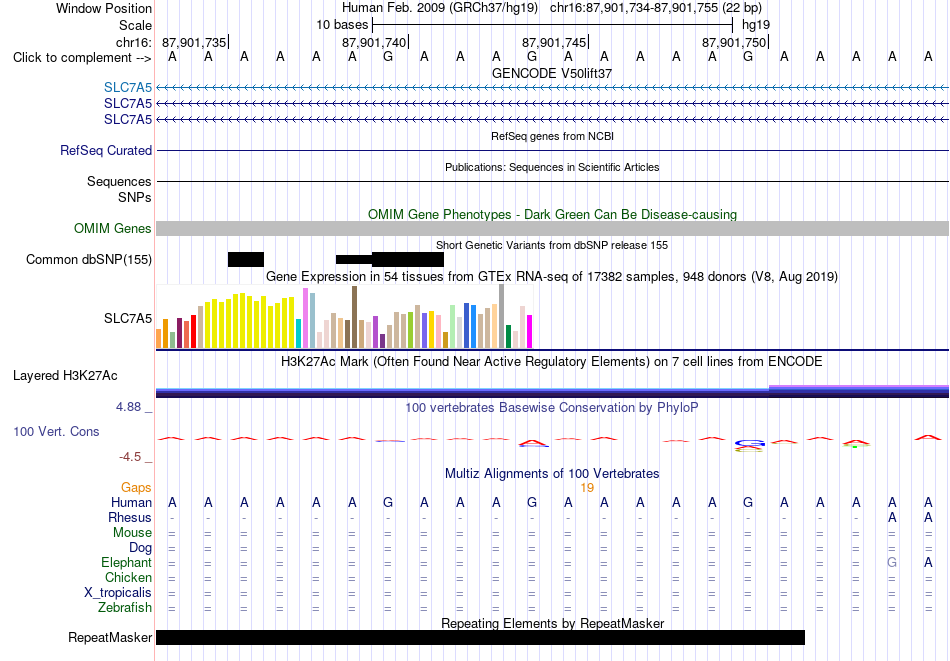Click 'Multiz Alignments of 100 Vertebrates' title

click(x=552, y=474)
